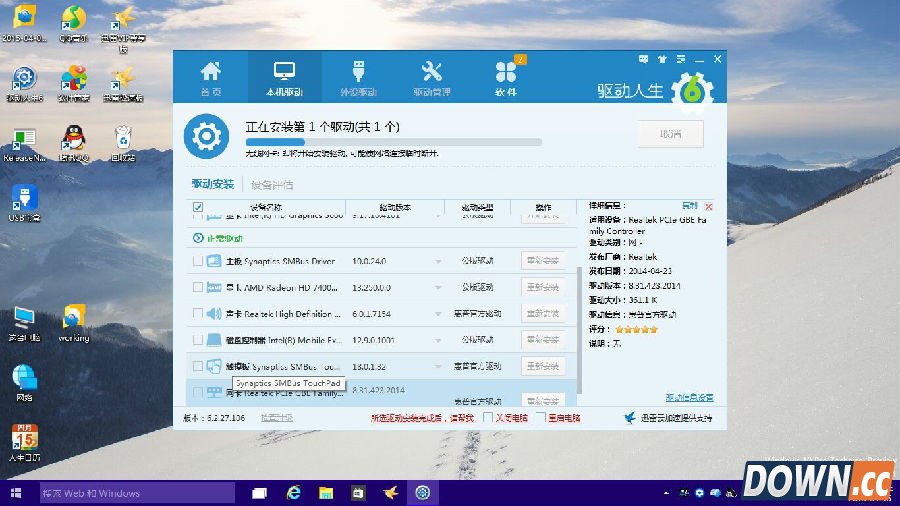Click the motherboard icon for Synaptics SMBus Driver

pos(214,261)
